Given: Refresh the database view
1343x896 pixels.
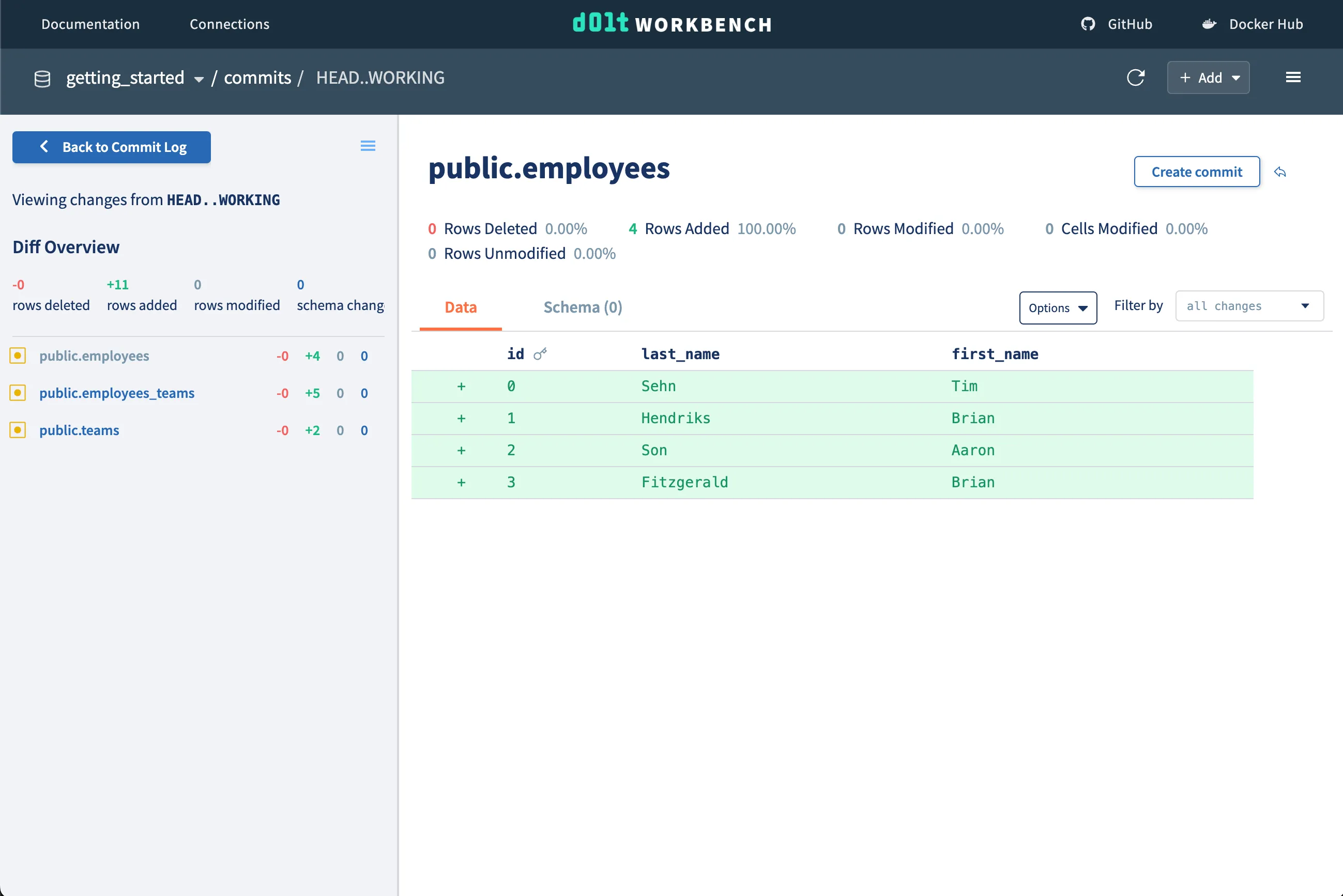Looking at the screenshot, I should (1136, 78).
